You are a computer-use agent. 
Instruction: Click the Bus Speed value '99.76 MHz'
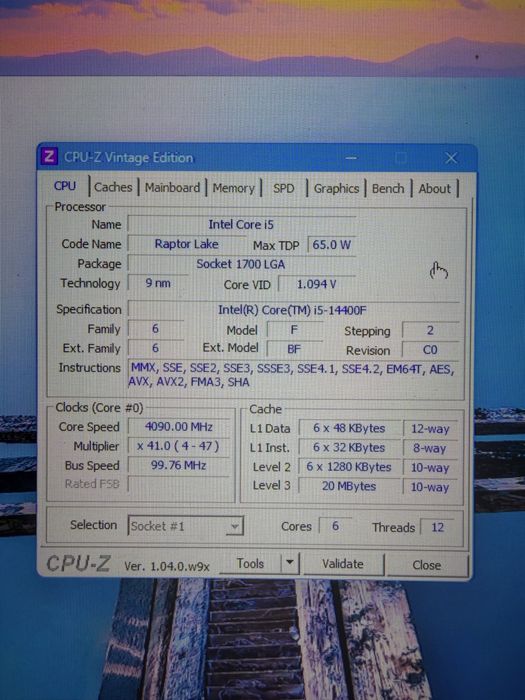pyautogui.click(x=179, y=465)
